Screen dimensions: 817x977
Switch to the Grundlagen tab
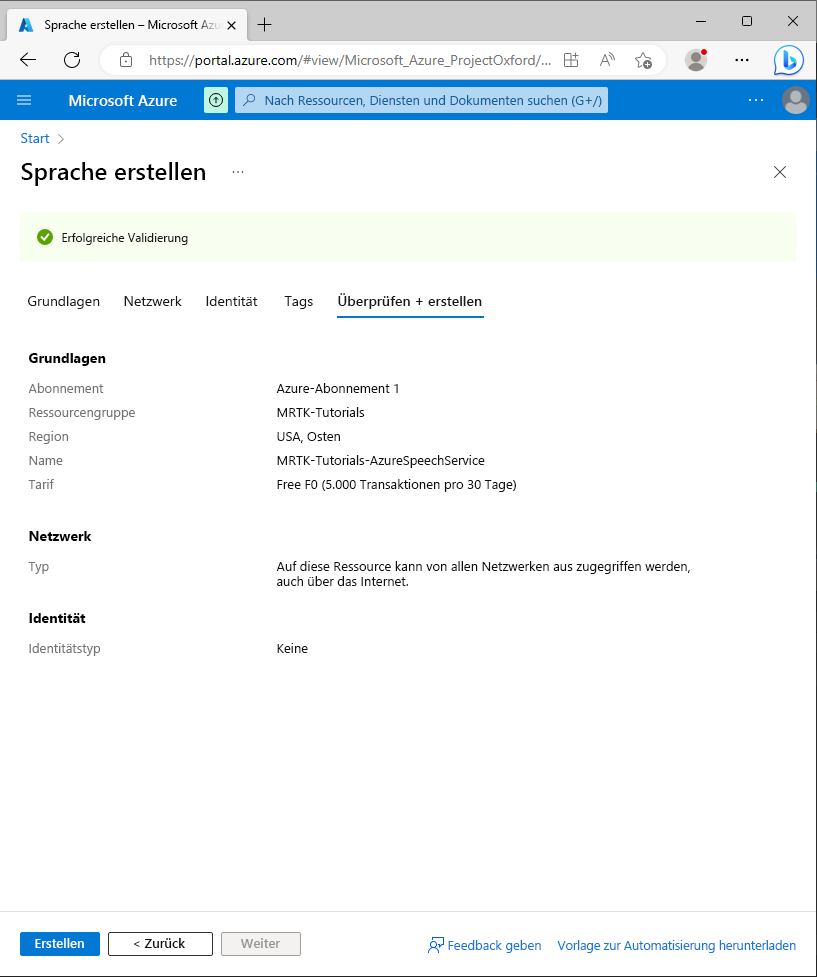click(x=64, y=302)
